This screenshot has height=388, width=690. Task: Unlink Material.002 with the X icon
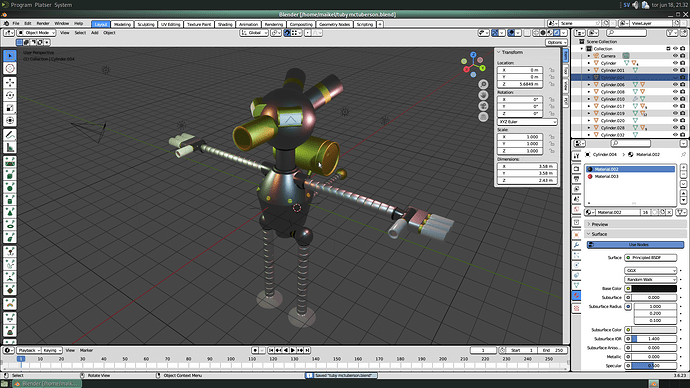coord(669,212)
